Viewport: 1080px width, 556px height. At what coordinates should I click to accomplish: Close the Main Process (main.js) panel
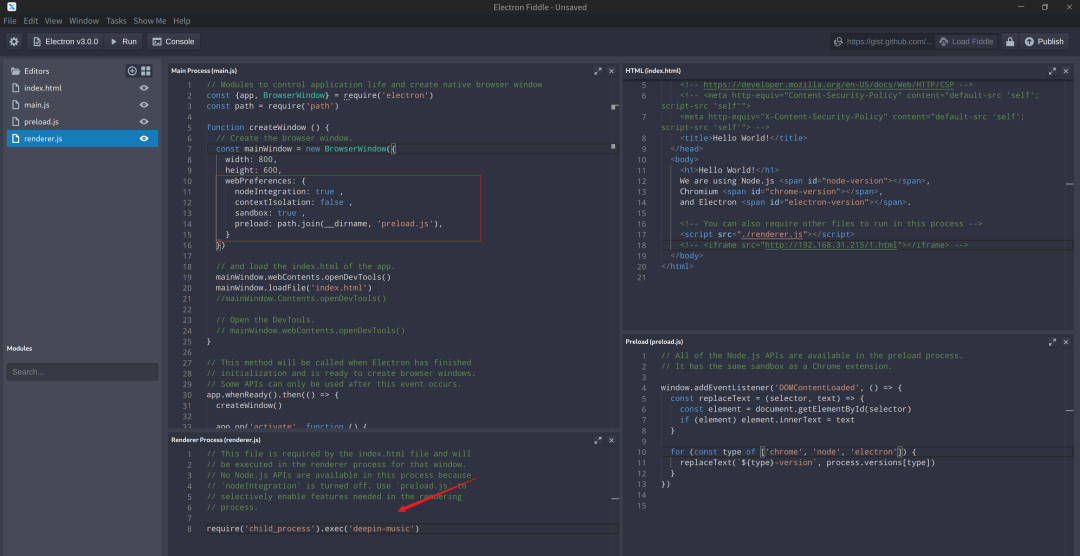tap(611, 71)
